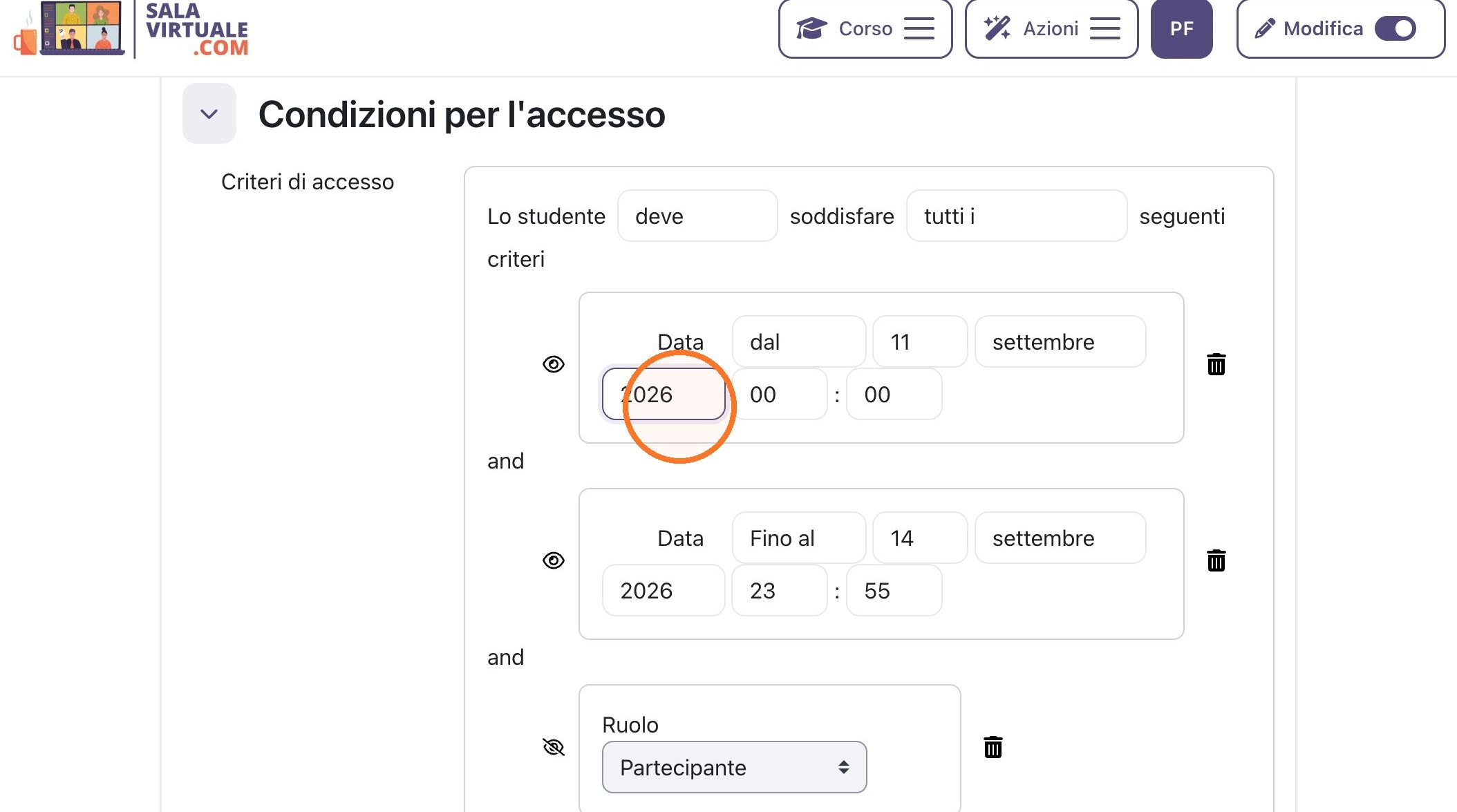The image size is (1457, 812).
Task: Click the pencil icon next to Modifica
Action: [x=1265, y=28]
